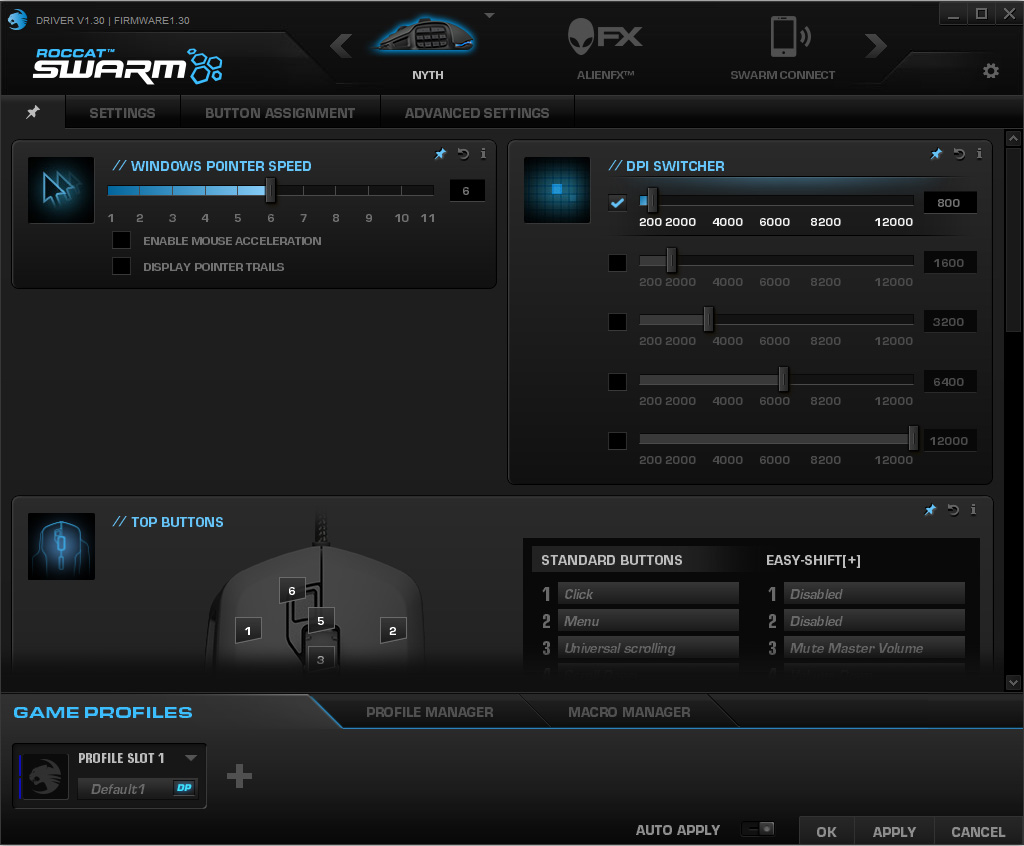The image size is (1024, 846).
Task: Open the Swarm Connect phone icon
Action: click(x=789, y=37)
